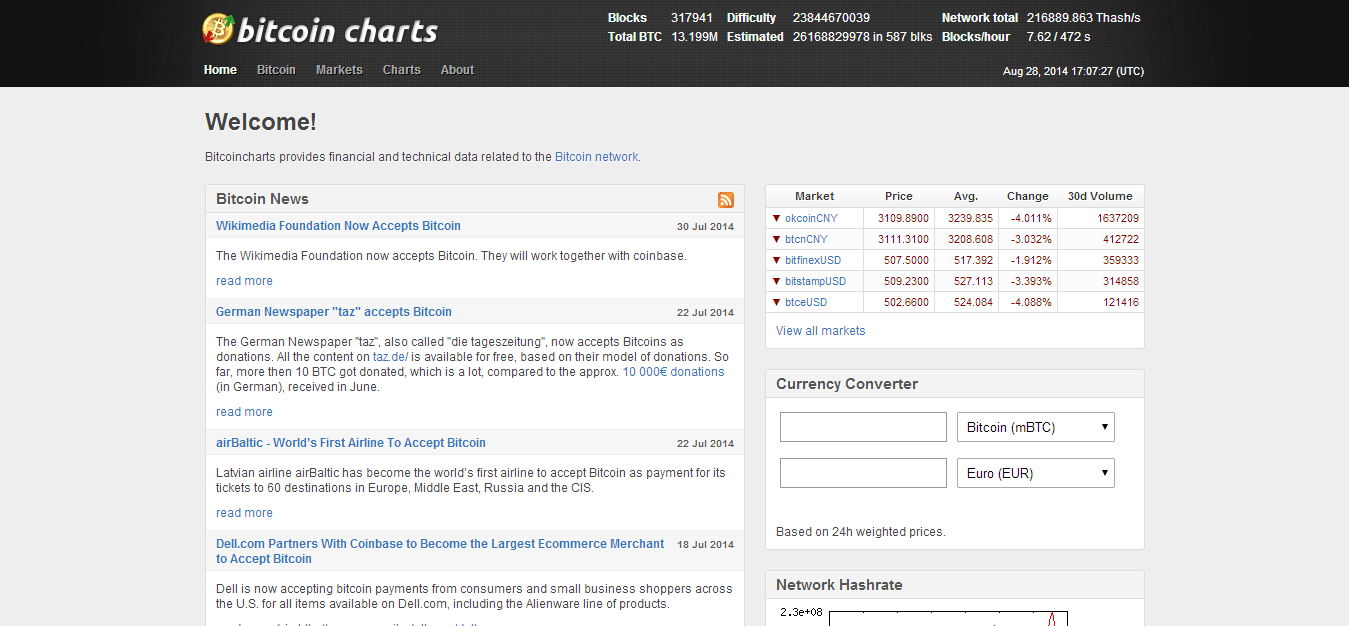This screenshot has width=1349, height=626.
Task: Click the red down arrow beside btceUSD
Action: pos(776,302)
